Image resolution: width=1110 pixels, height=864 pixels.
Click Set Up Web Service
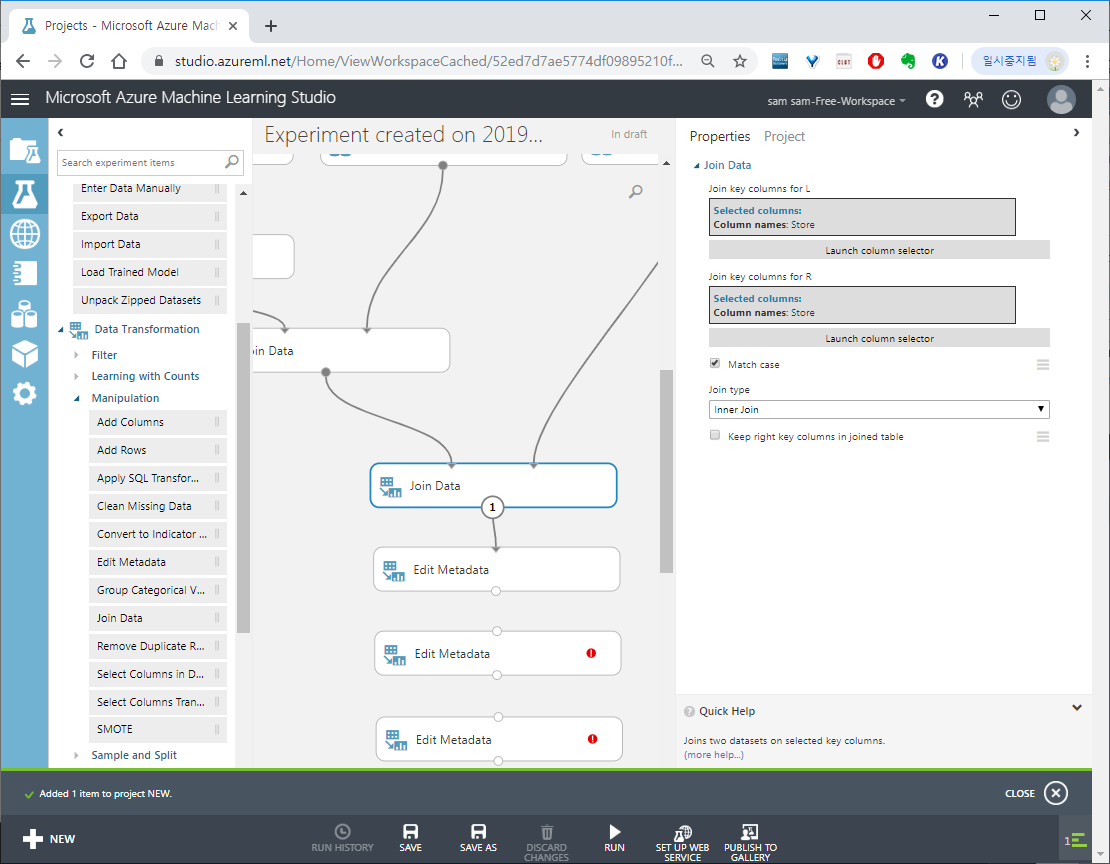682,843
